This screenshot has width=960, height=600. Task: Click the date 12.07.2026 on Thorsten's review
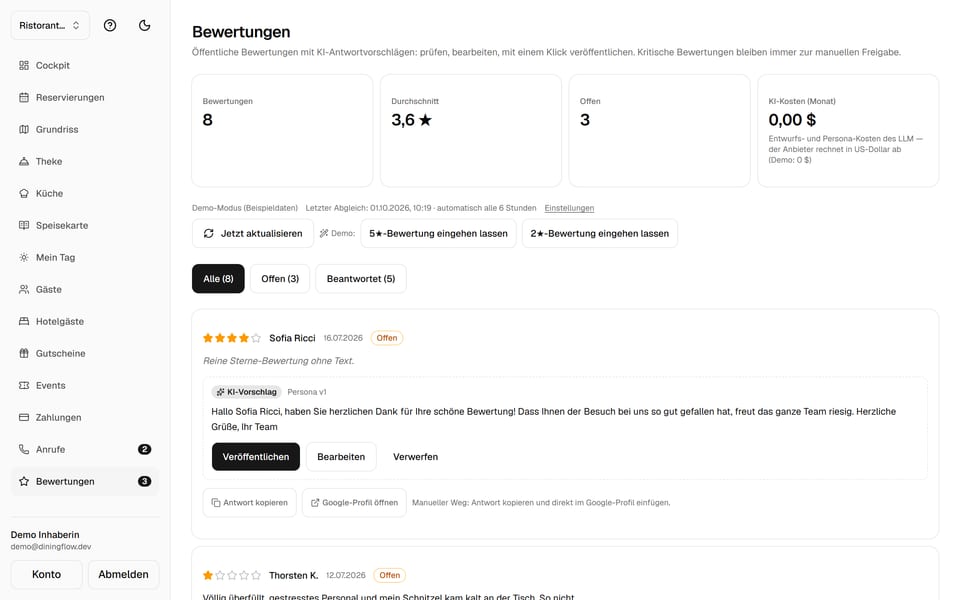coord(345,576)
